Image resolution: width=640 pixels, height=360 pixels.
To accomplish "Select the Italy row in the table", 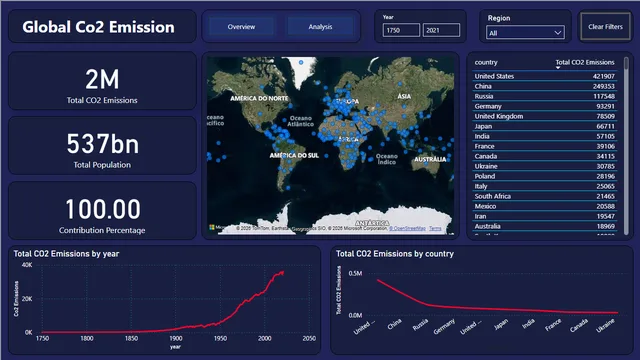I will 544,186.
